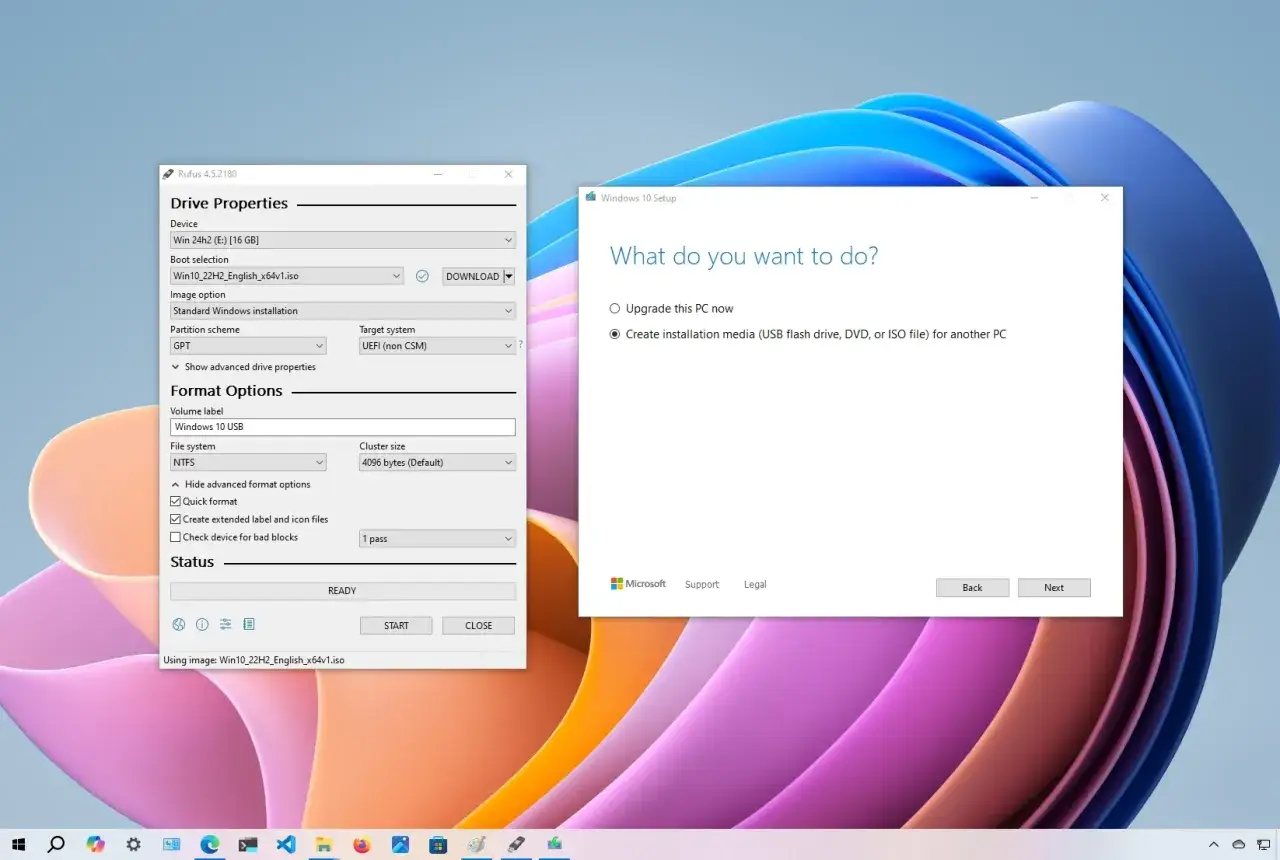The height and width of the screenshot is (860, 1280).
Task: Open OneDrive cloud tray icon
Action: pos(1238,844)
